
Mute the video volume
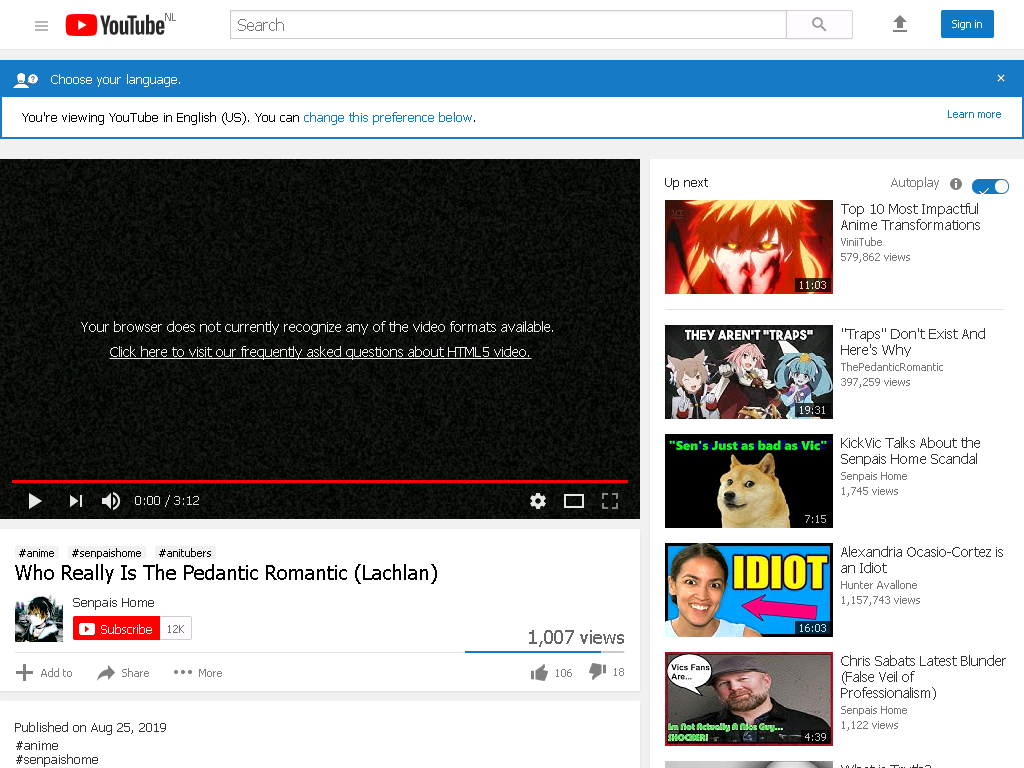pos(110,501)
